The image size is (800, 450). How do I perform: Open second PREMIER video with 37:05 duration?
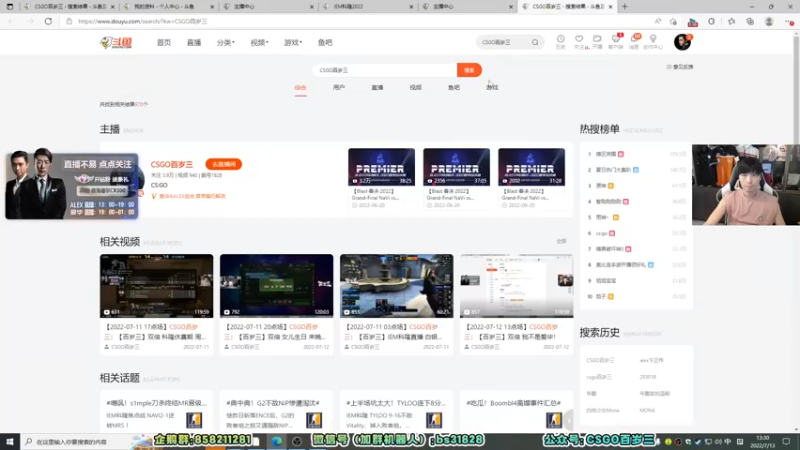(456, 167)
